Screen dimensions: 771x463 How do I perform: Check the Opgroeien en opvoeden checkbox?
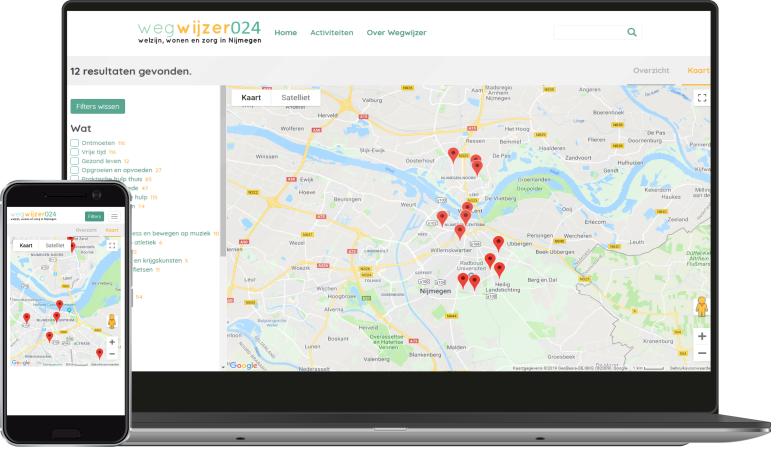(x=75, y=170)
